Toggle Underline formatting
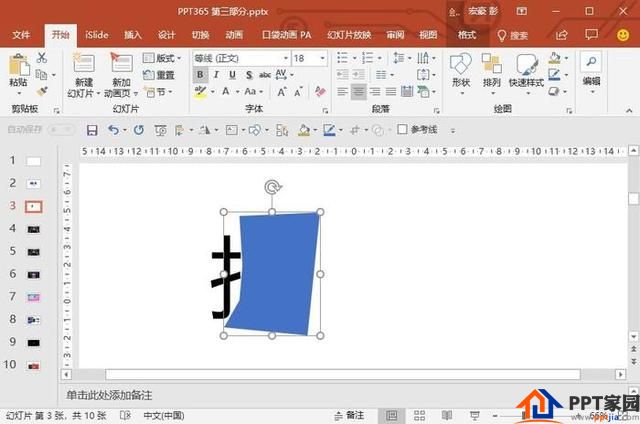Viewport: 640px width, 424px height. click(232, 75)
